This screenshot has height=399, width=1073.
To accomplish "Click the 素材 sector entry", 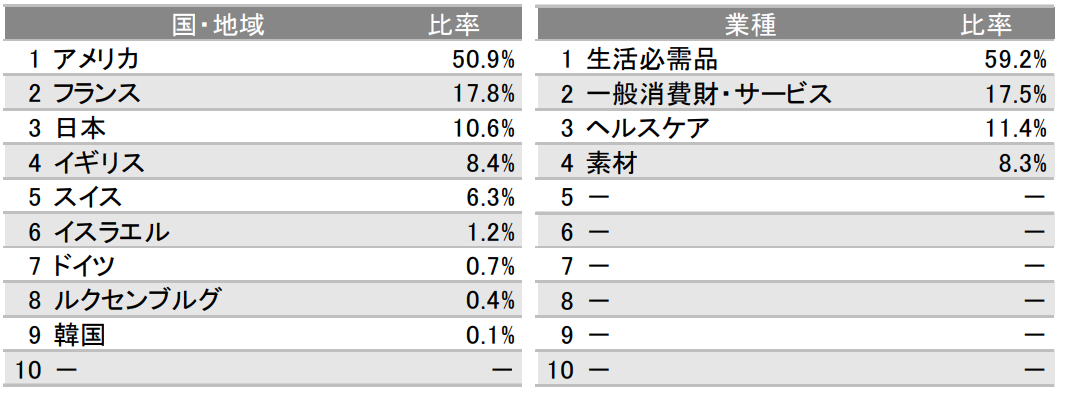I will click(x=612, y=163).
